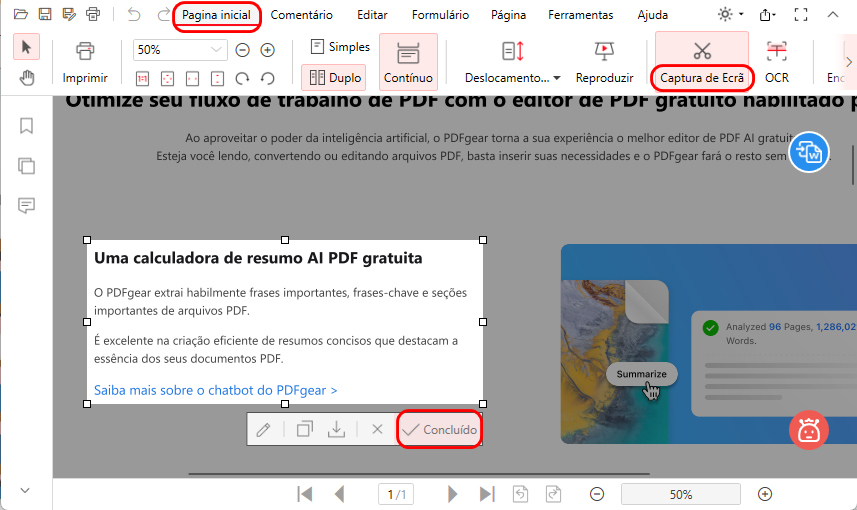Redo the last action
The image size is (857, 510).
163,14
